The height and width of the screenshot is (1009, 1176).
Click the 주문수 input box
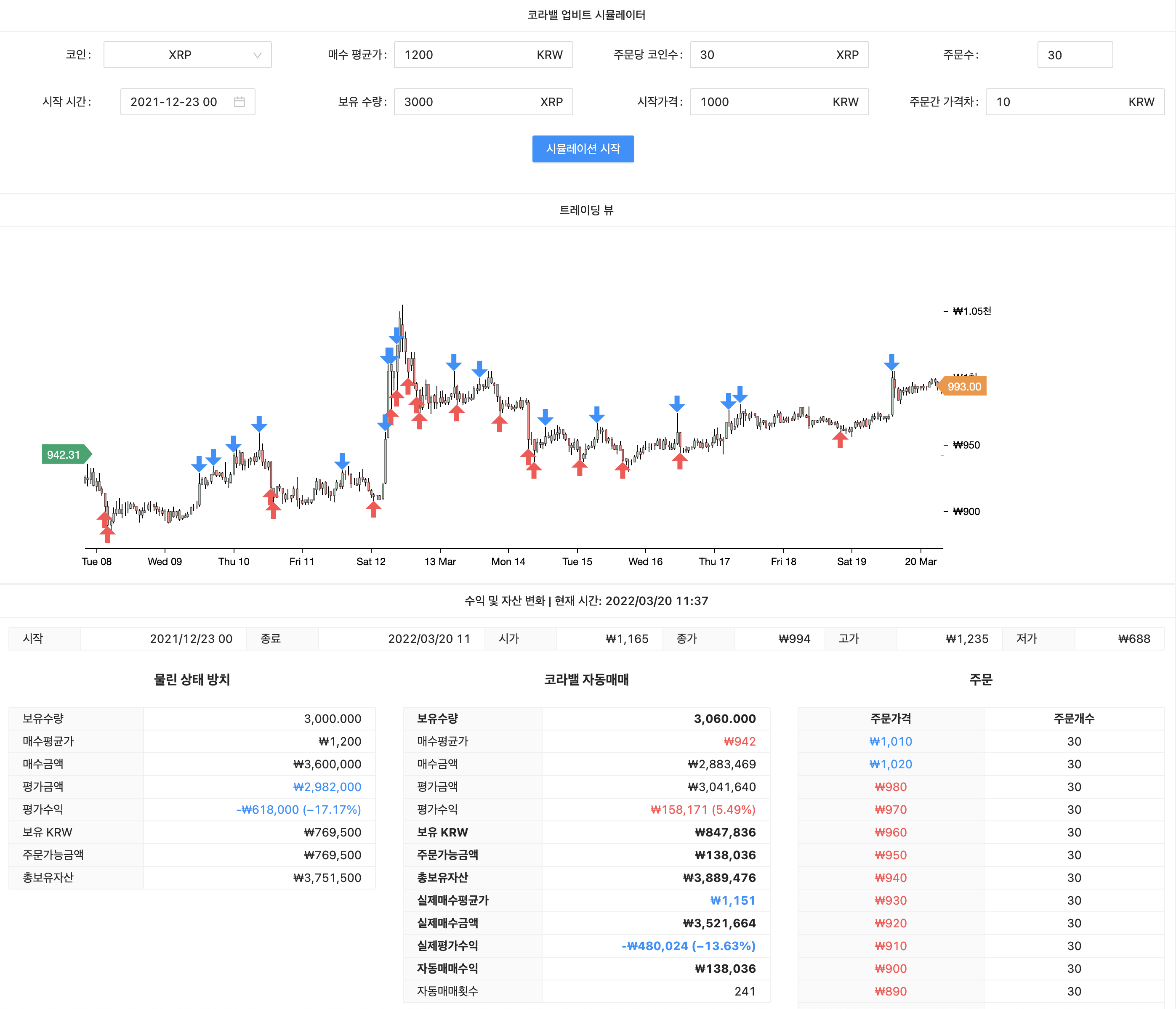pos(1075,55)
